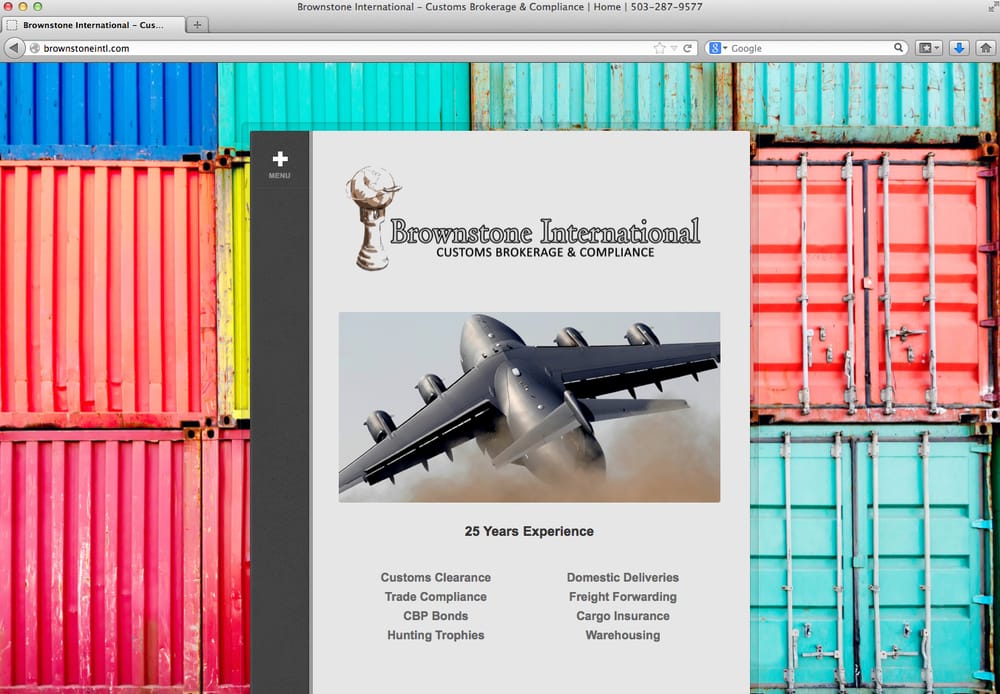Open the Customs Clearance link
Screen dimensions: 1000x694
[x=435, y=578]
